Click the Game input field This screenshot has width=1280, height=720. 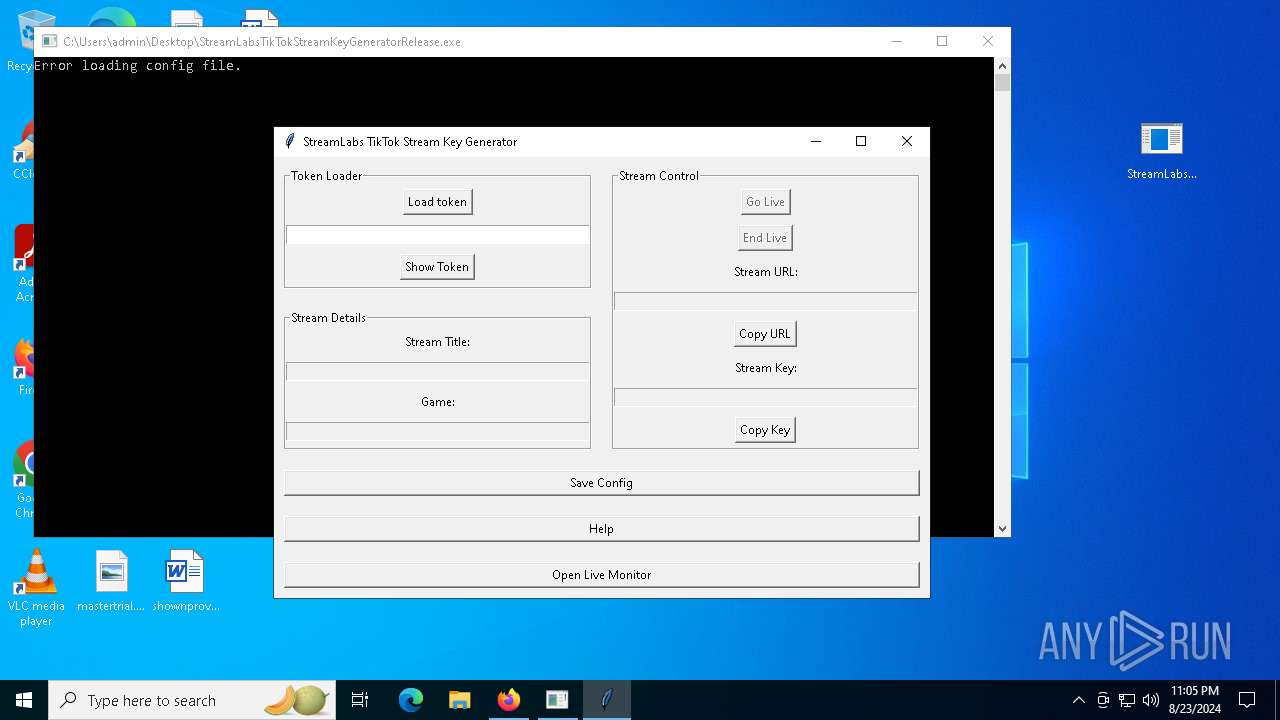pos(438,431)
